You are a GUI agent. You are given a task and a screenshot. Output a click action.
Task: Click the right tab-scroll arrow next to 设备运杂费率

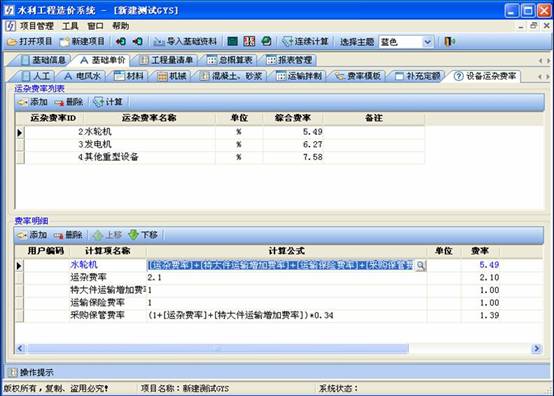point(548,77)
